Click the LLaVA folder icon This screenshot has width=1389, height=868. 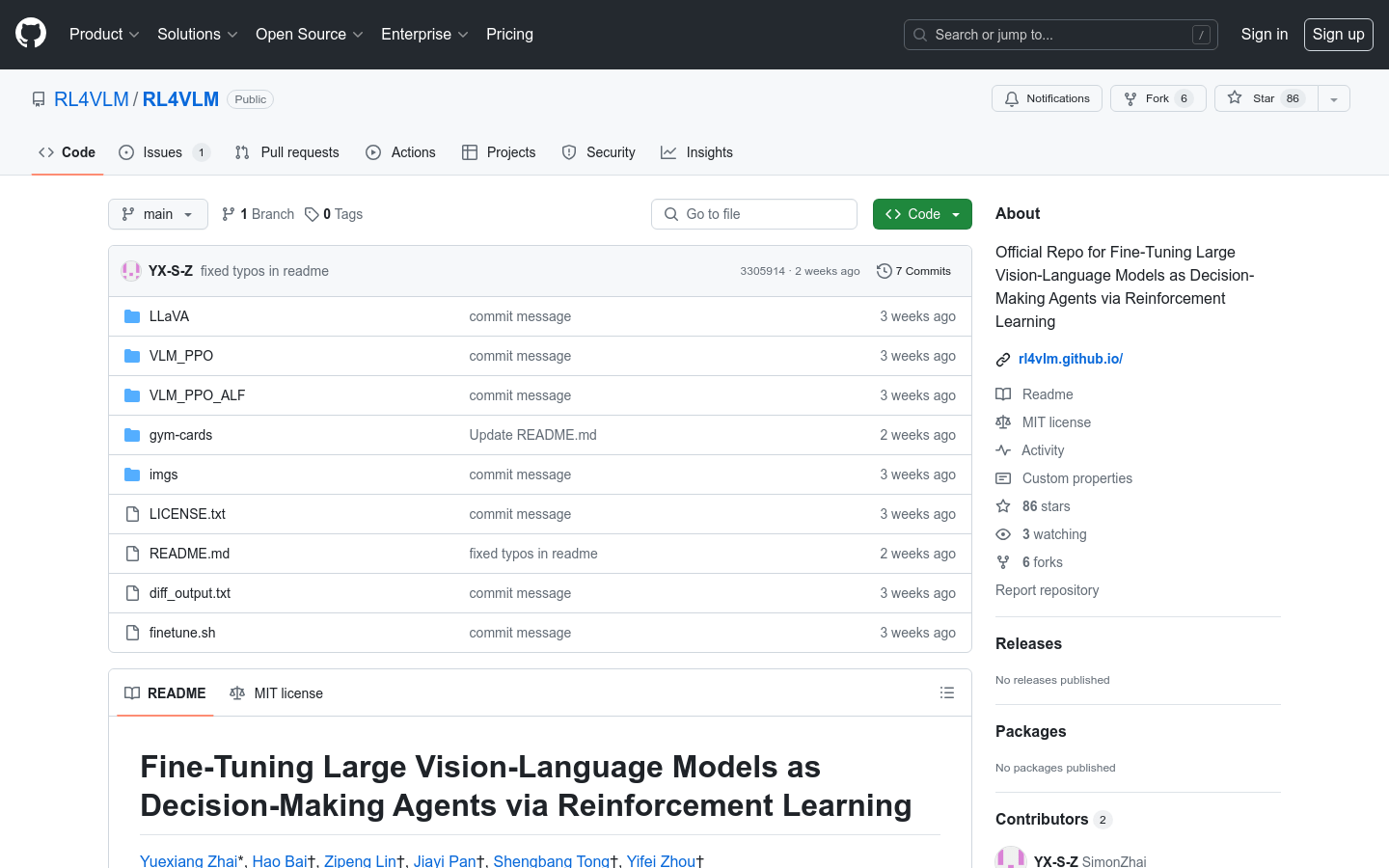[132, 316]
